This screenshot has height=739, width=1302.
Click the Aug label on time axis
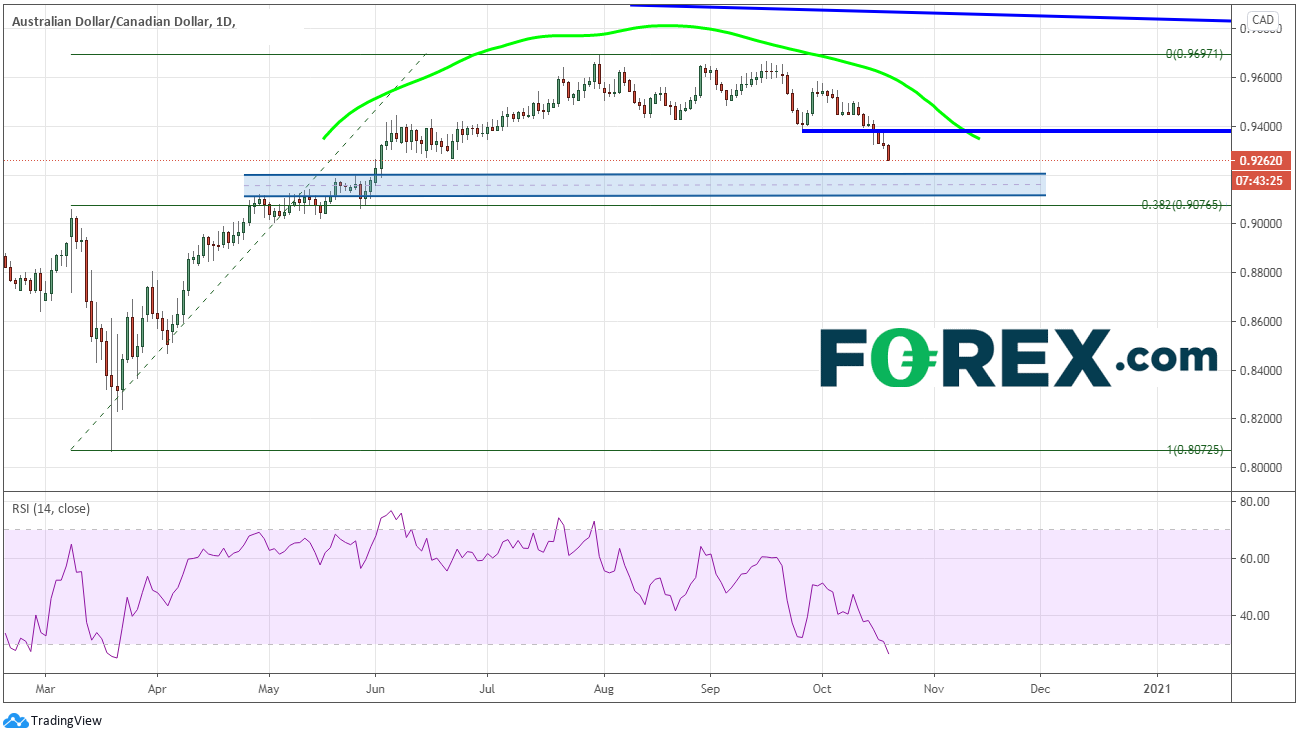coord(601,689)
